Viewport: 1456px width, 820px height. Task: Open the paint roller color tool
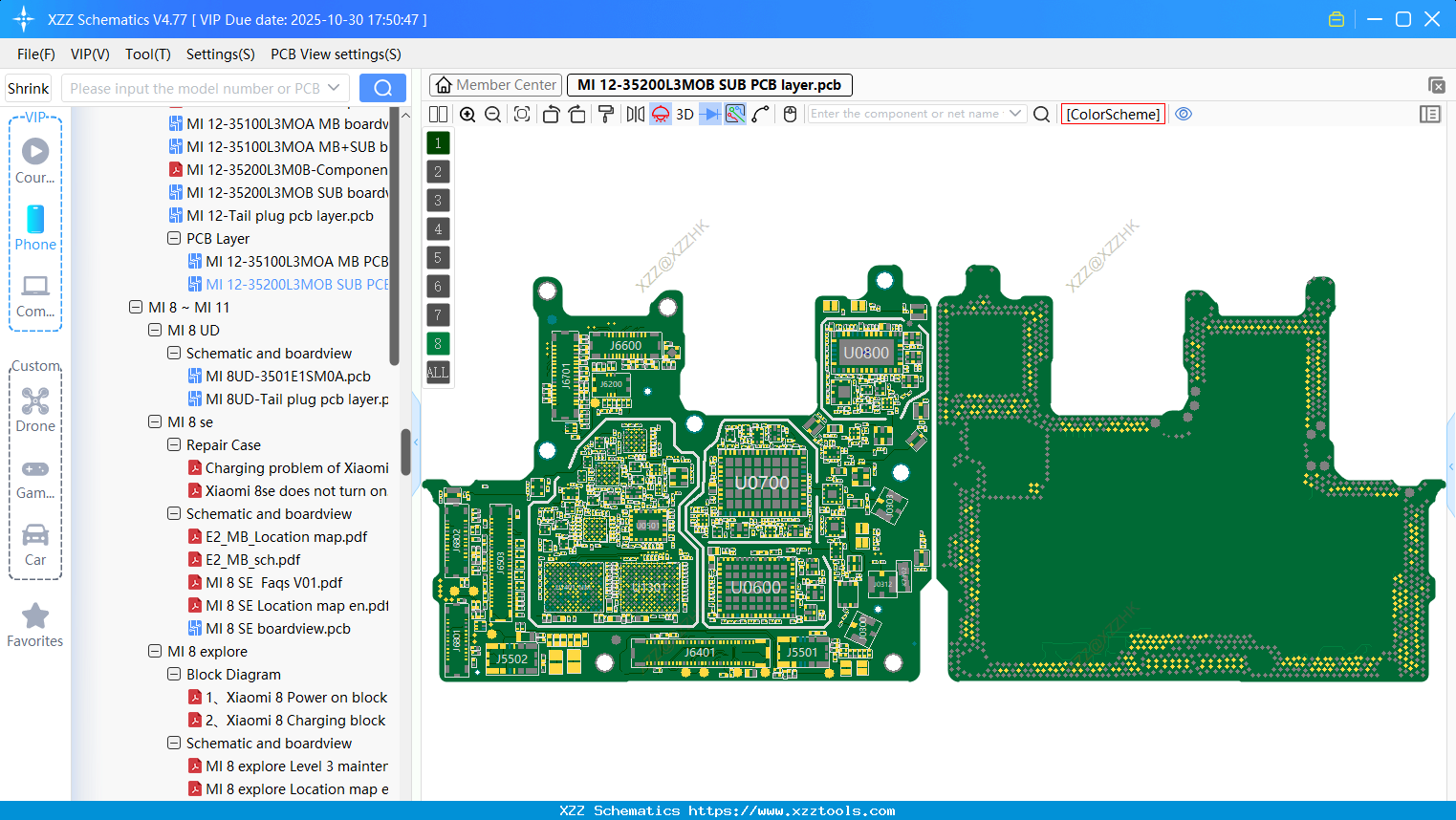pyautogui.click(x=605, y=114)
